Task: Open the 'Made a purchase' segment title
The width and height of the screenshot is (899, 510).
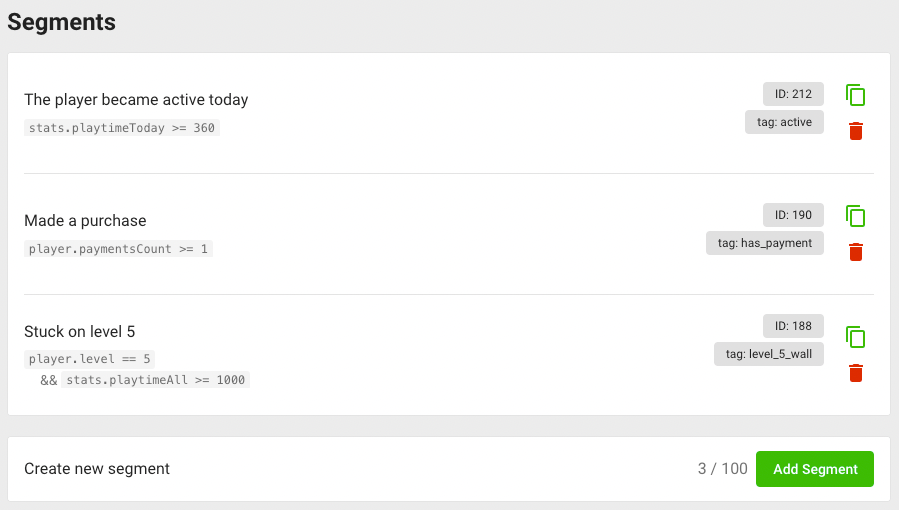Action: (x=85, y=221)
